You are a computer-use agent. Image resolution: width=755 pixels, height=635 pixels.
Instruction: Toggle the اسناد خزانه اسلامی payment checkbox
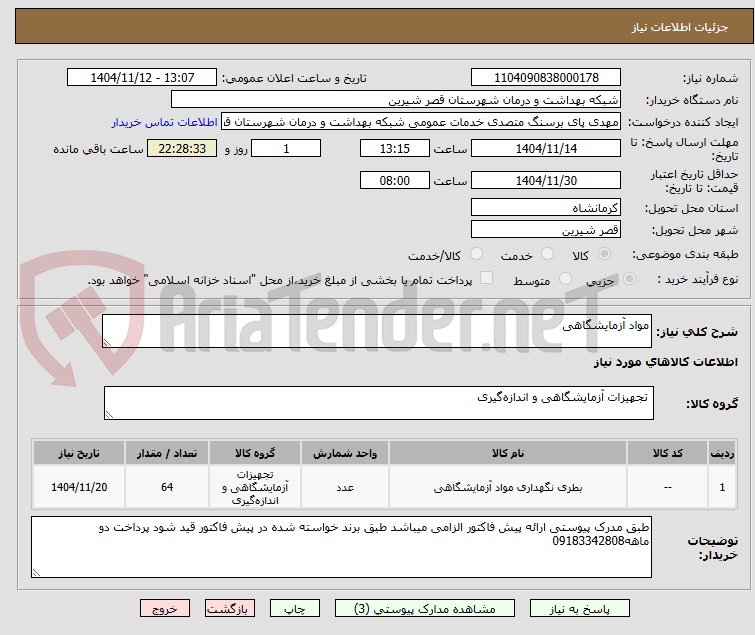point(487,278)
